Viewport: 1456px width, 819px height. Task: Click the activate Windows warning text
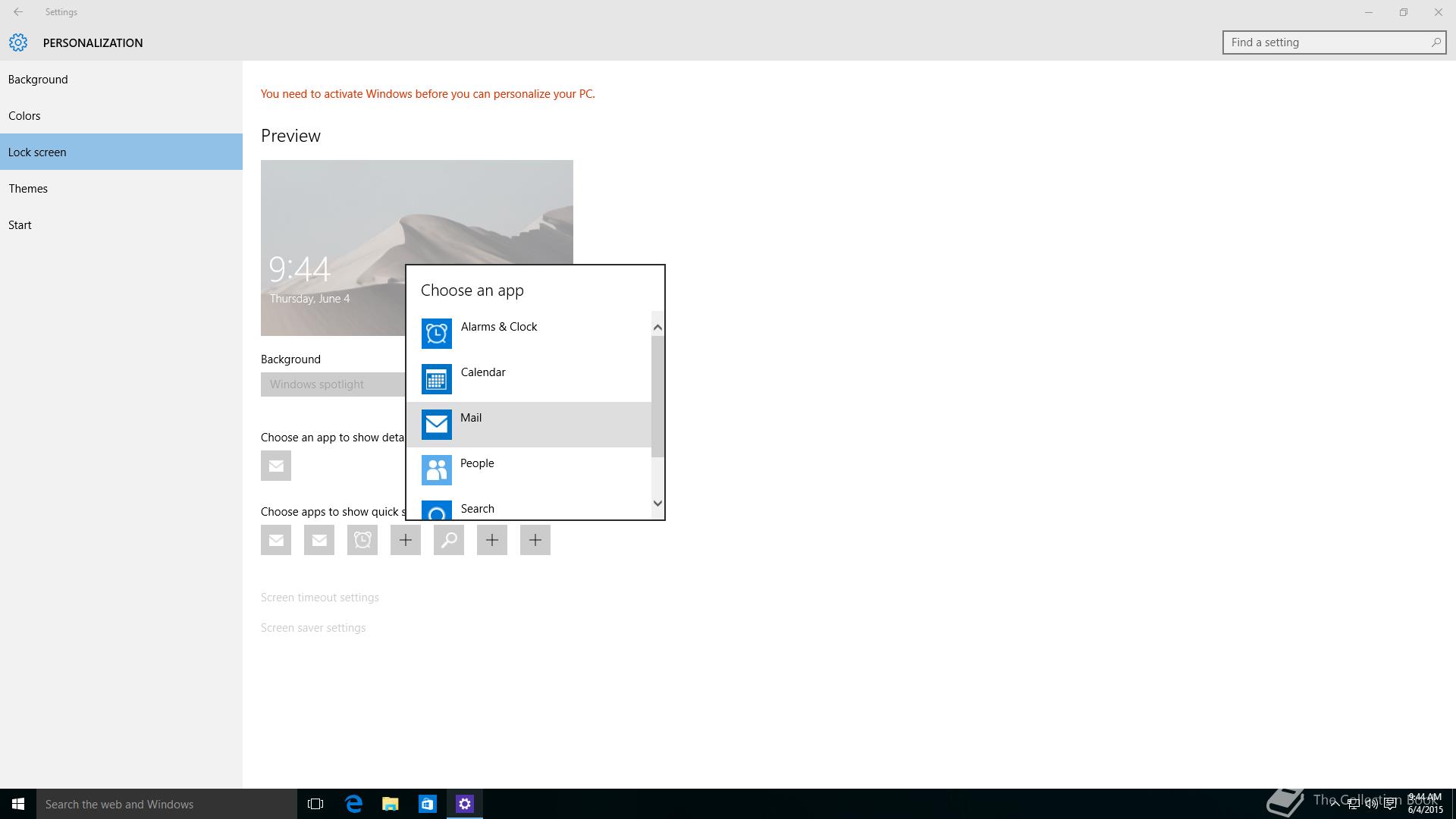tap(428, 94)
